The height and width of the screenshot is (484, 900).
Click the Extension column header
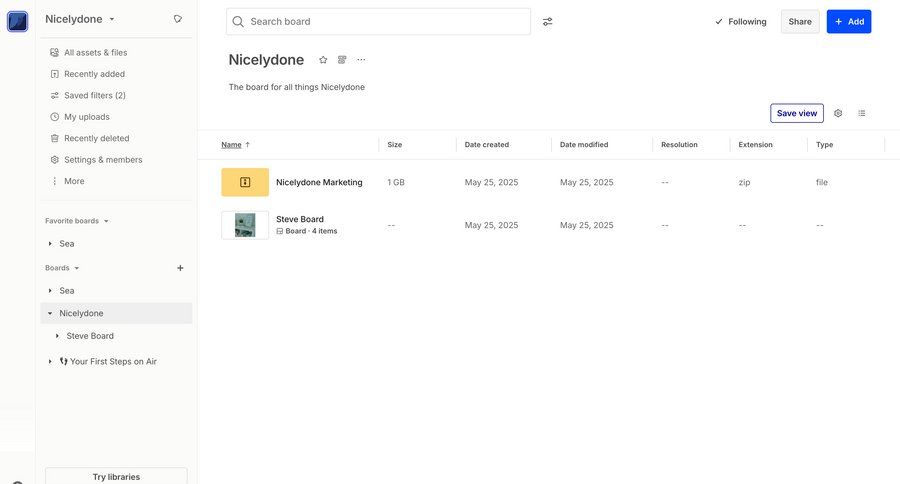[x=755, y=145]
